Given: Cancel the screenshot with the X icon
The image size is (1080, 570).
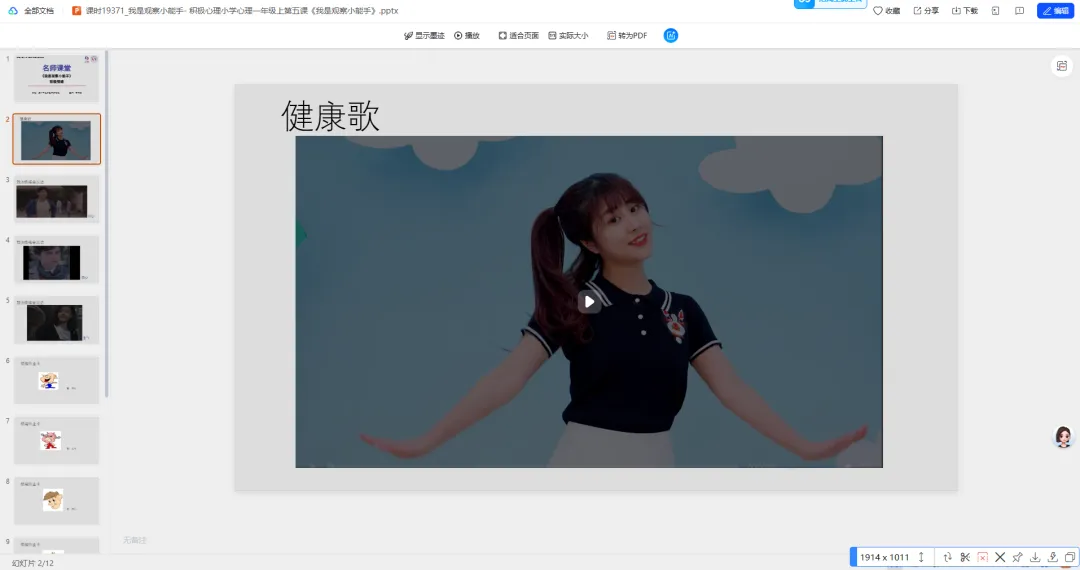Looking at the screenshot, I should [1000, 558].
